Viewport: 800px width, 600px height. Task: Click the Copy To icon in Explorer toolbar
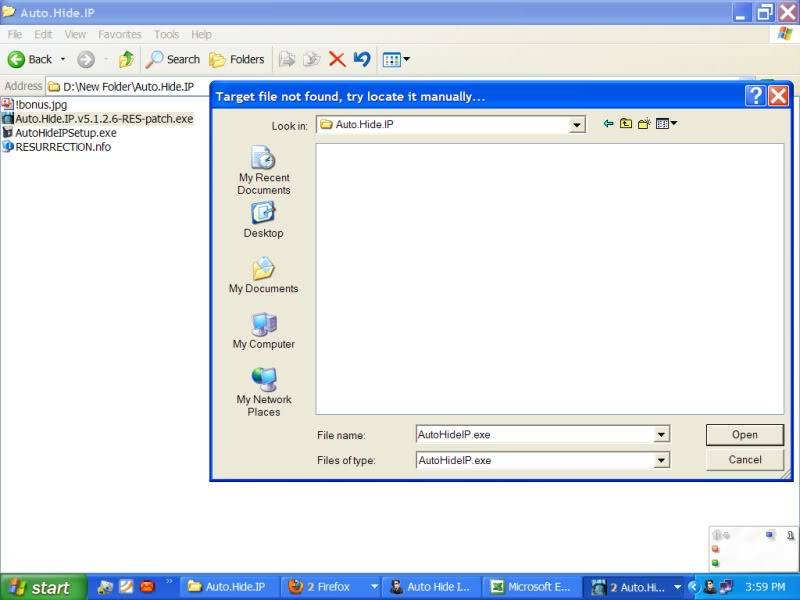[x=311, y=60]
